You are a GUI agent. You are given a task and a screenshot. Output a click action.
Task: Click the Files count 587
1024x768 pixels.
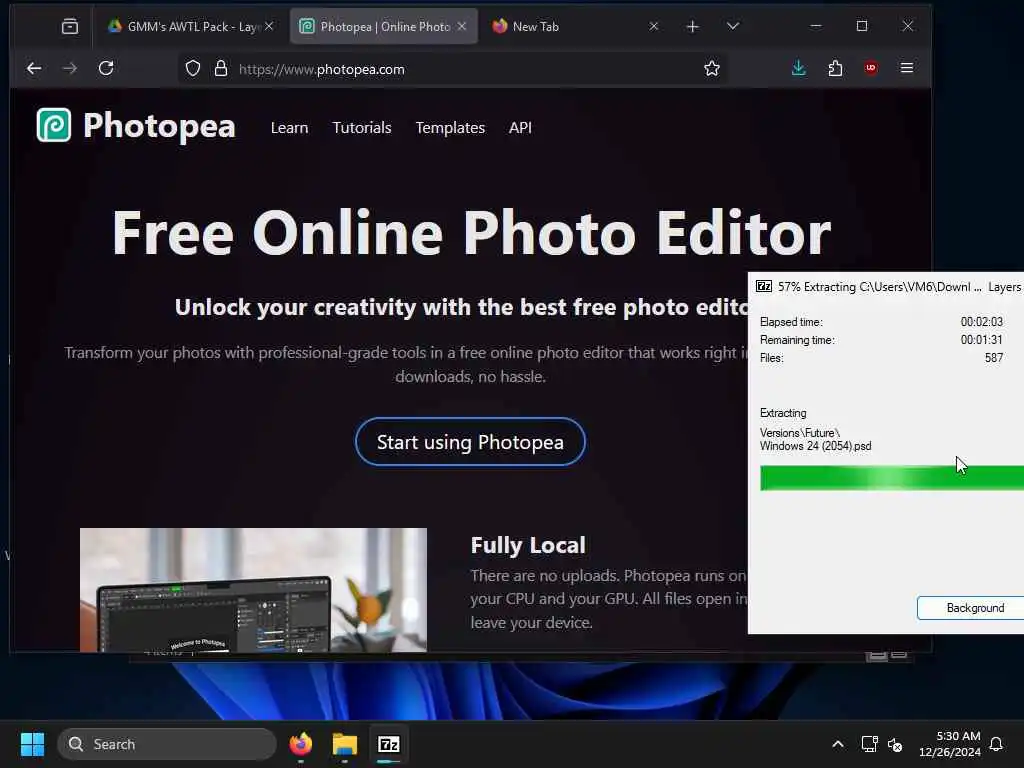point(994,357)
